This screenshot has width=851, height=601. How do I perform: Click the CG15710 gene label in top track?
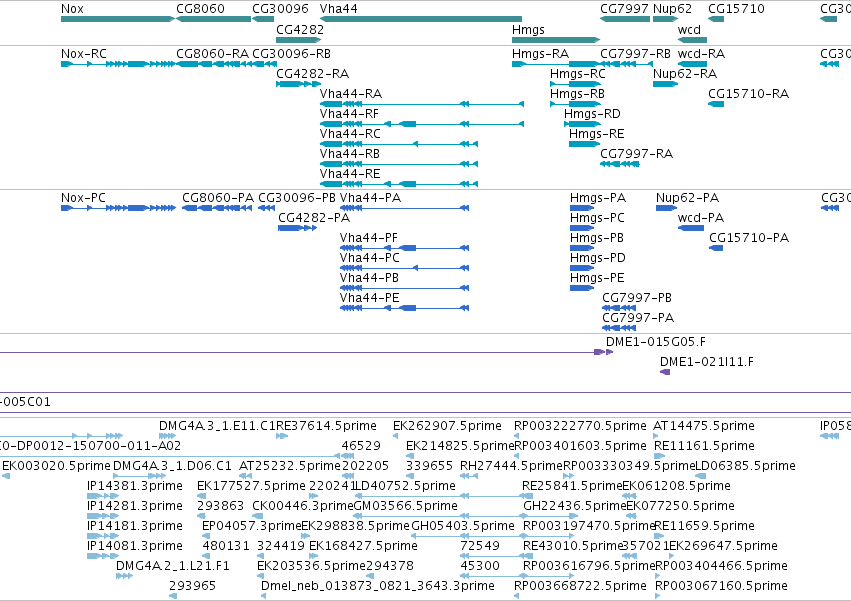(x=736, y=9)
